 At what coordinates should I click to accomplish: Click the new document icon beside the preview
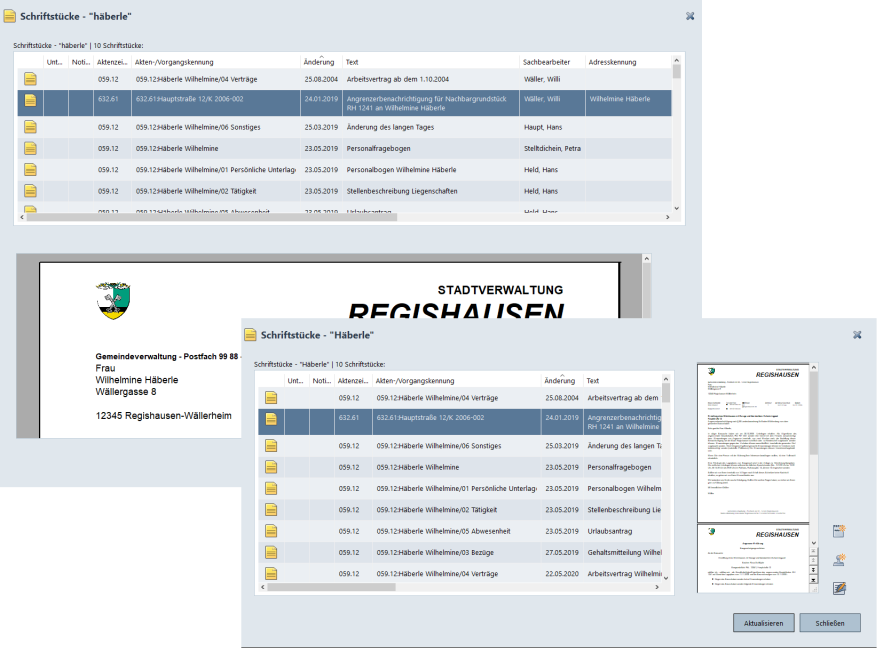[839, 531]
